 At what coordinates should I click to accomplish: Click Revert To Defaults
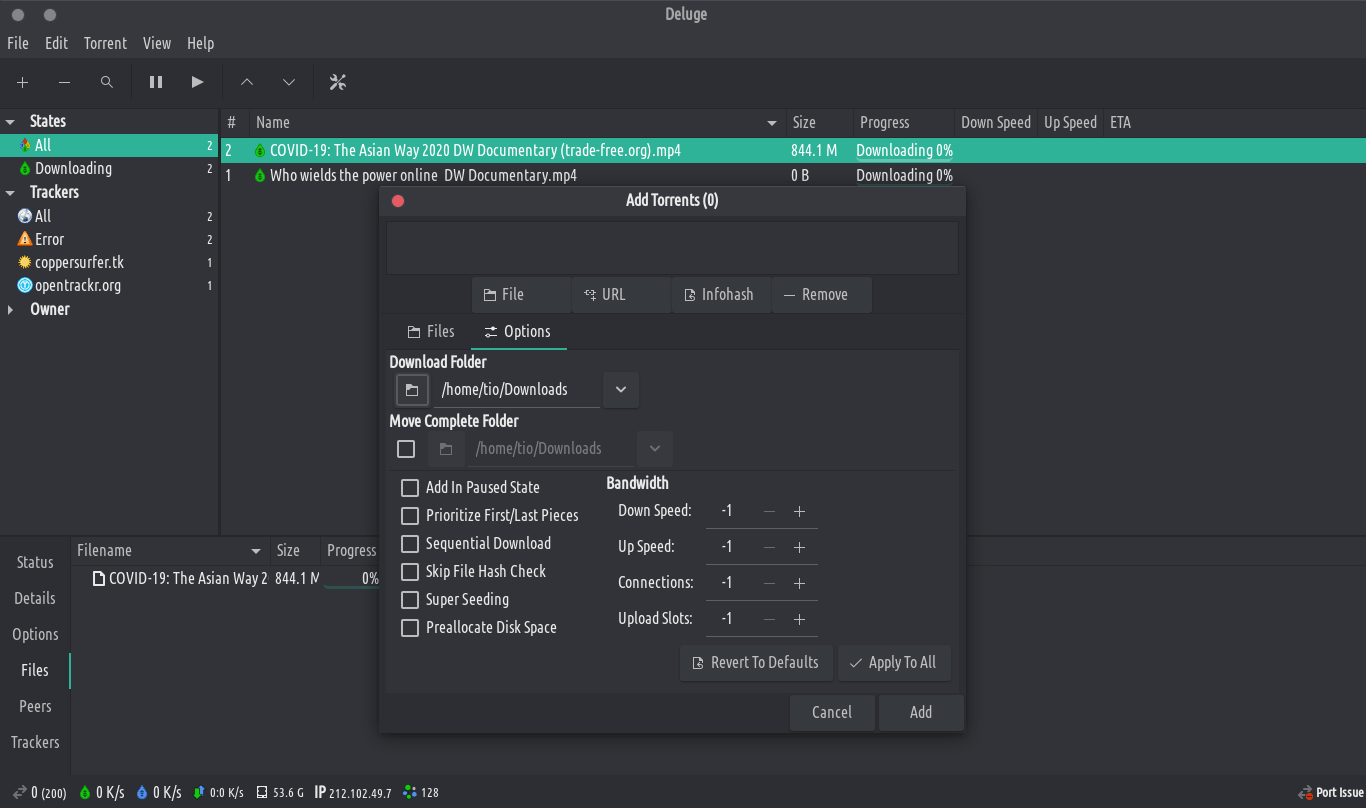coord(756,663)
